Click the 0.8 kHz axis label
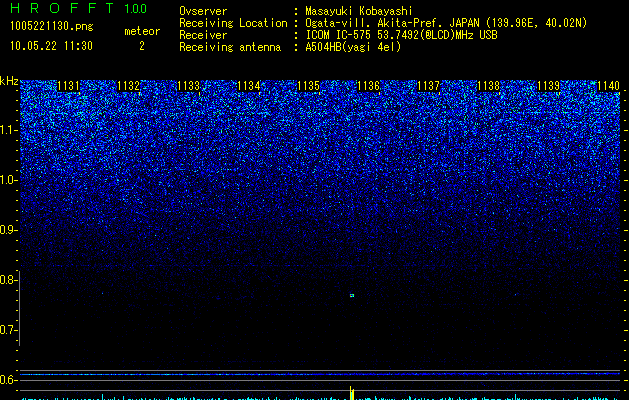The height and width of the screenshot is (400, 629). pyautogui.click(x=8, y=280)
